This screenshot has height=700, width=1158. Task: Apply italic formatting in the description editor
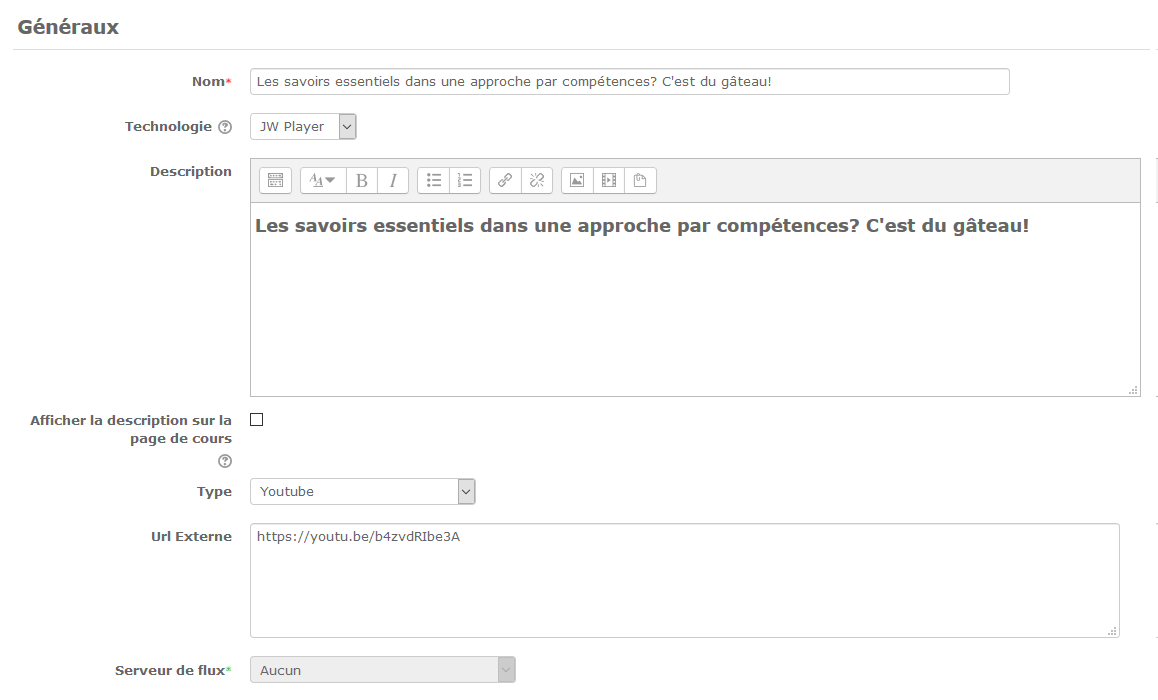pos(393,180)
